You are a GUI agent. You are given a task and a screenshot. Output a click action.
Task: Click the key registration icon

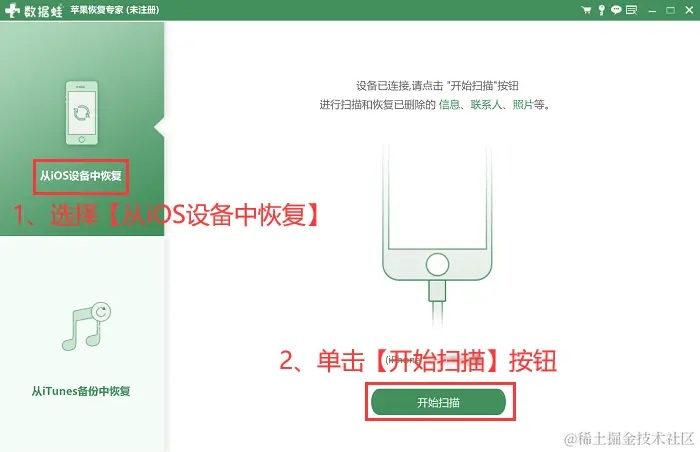601,10
